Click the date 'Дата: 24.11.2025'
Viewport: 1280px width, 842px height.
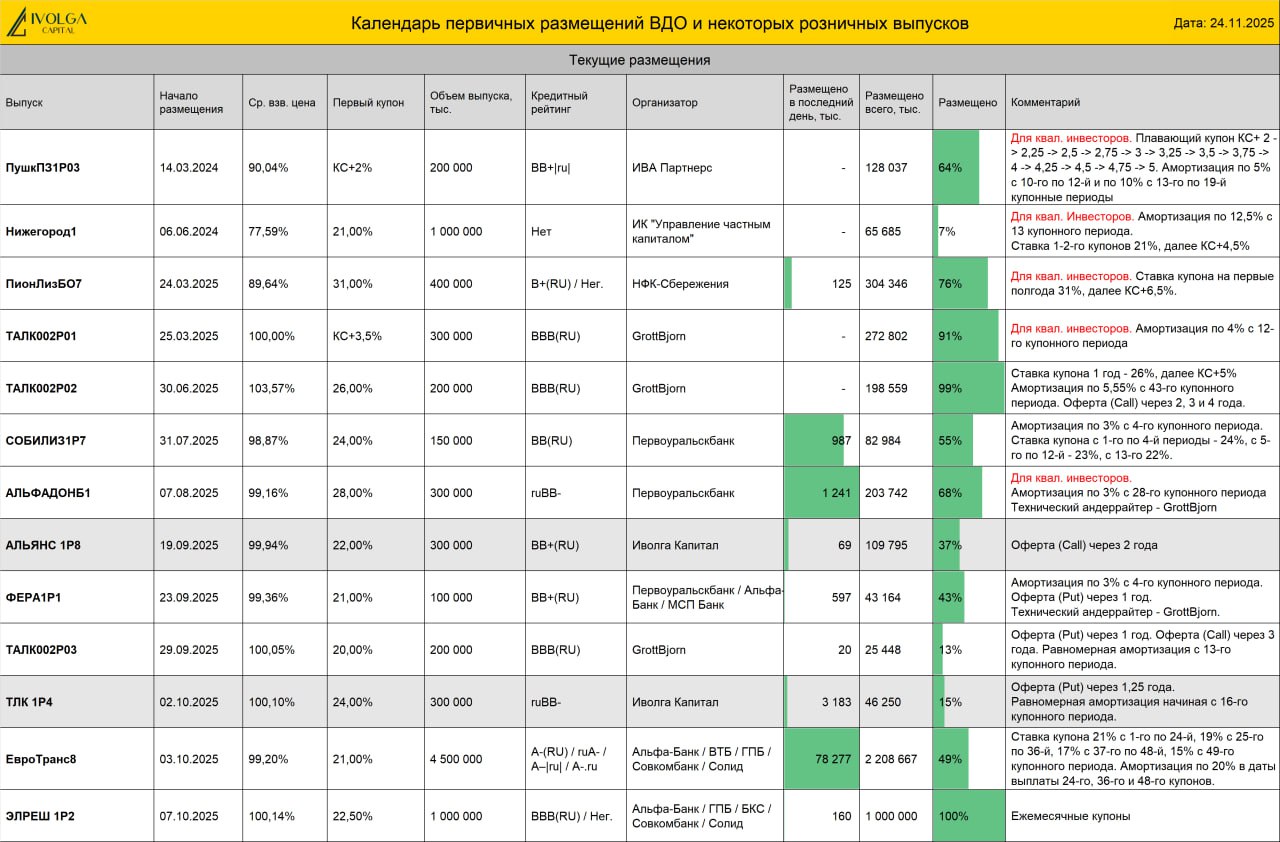(1223, 23)
